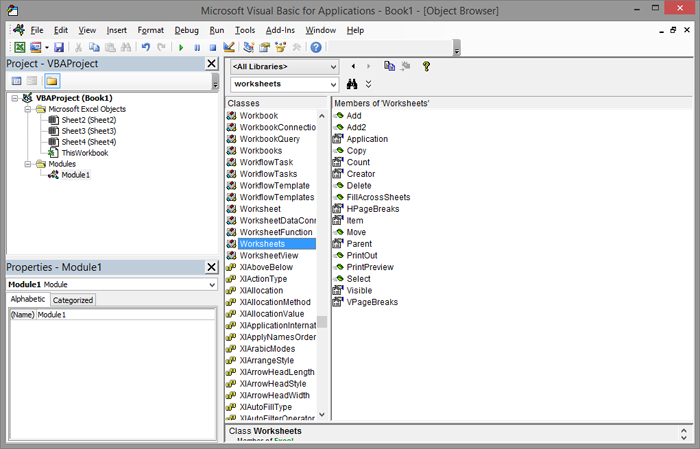This screenshot has width=700, height=449.
Task: Open the File menu
Action: [x=37, y=30]
